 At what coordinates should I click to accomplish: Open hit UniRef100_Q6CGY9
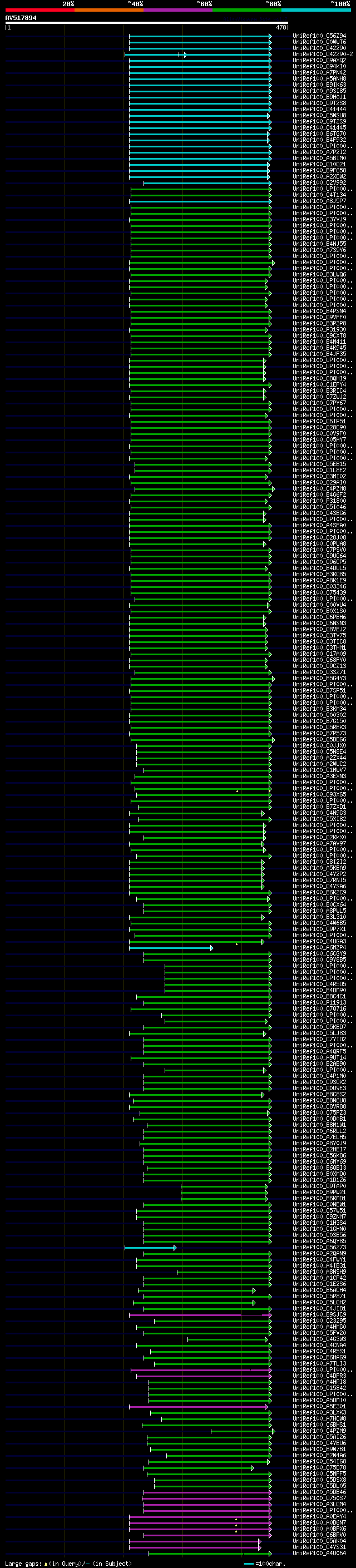coord(319,953)
